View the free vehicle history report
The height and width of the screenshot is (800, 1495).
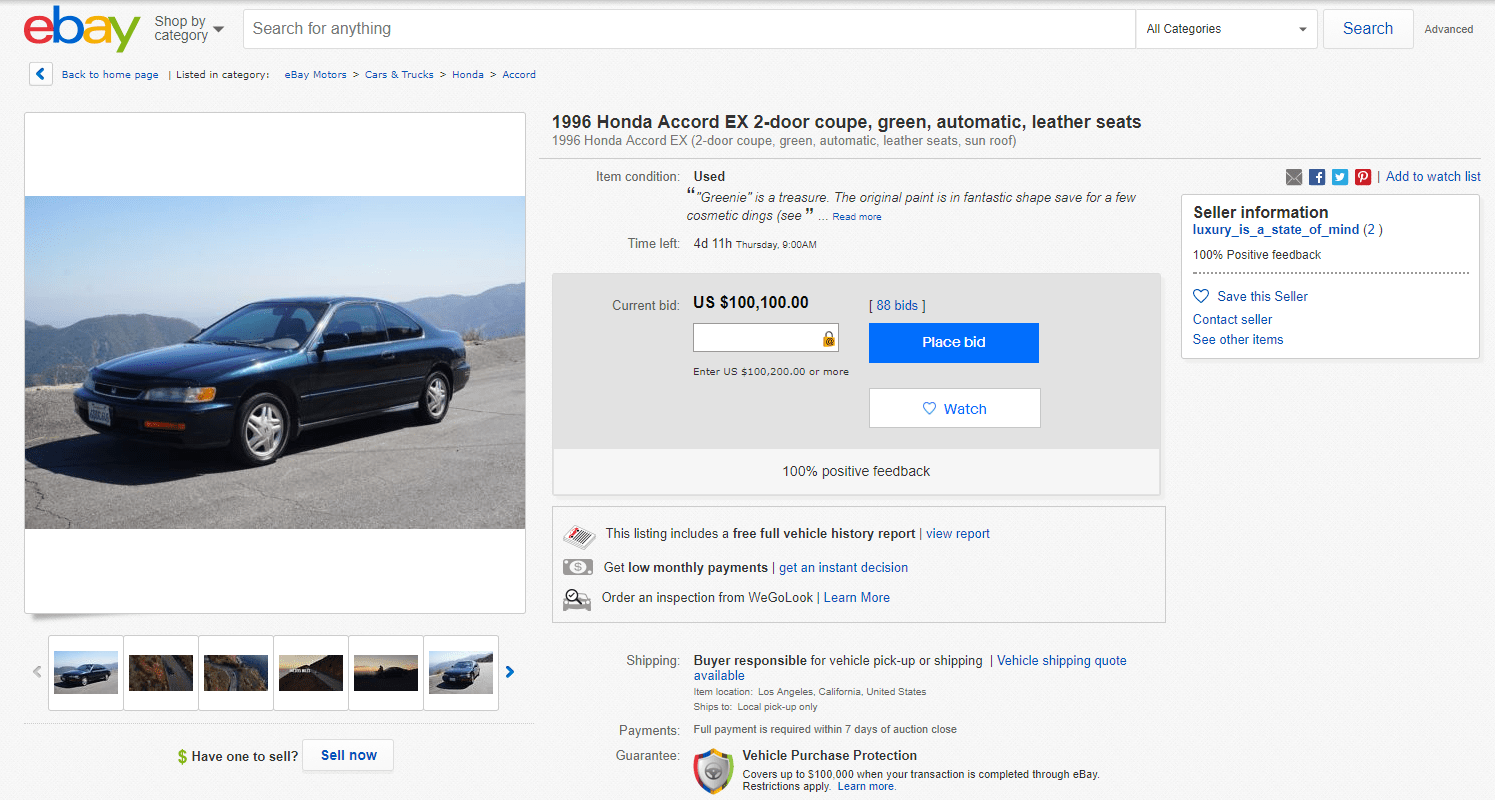click(x=957, y=534)
